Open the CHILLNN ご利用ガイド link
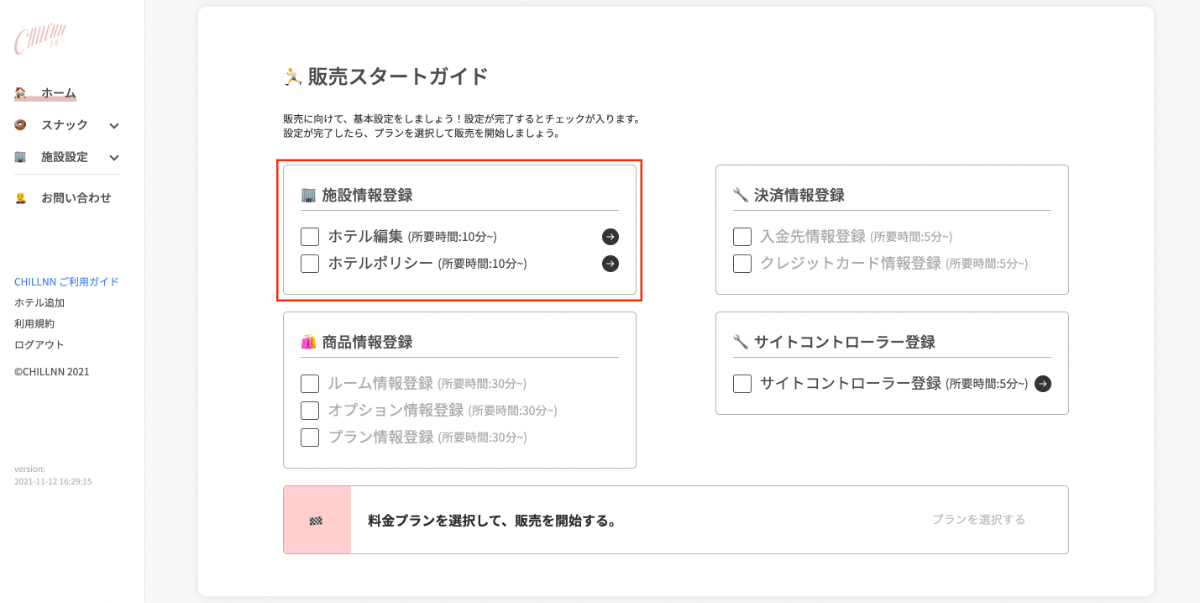Viewport: 1200px width, 603px height. coord(66,282)
